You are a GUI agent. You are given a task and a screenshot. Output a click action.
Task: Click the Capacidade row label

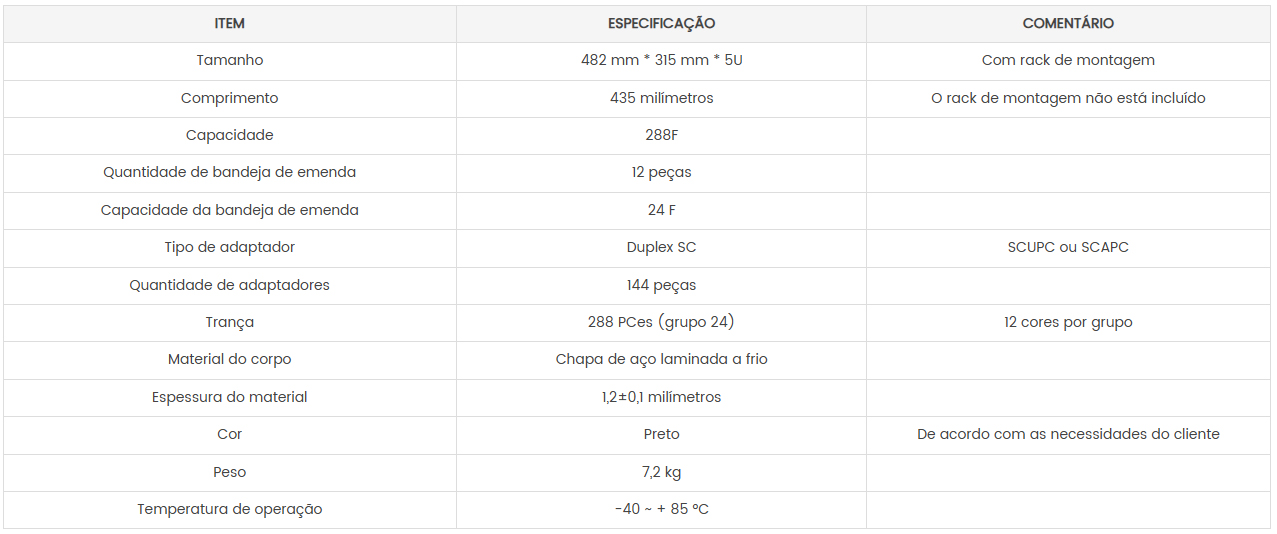[229, 135]
